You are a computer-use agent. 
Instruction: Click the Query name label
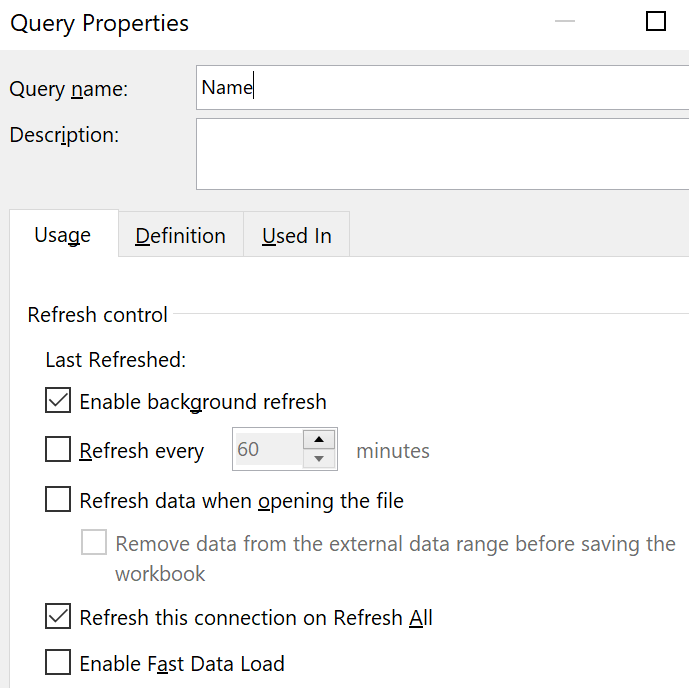tap(69, 89)
